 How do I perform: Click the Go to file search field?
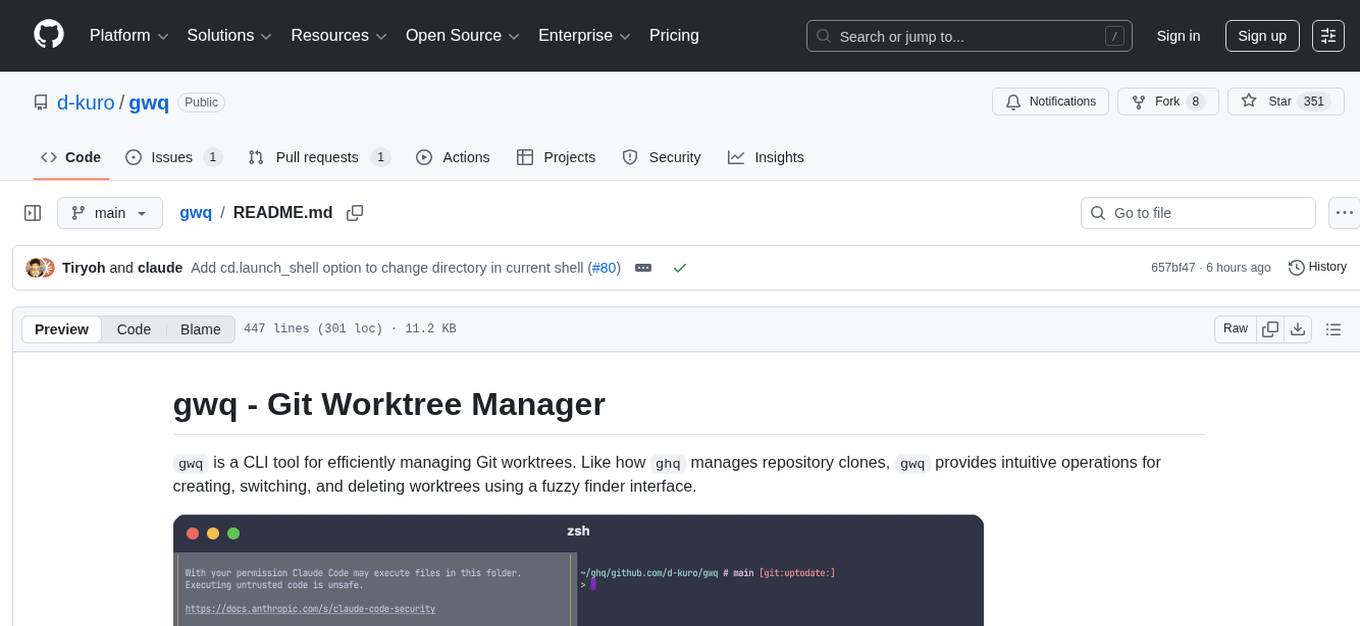1197,212
